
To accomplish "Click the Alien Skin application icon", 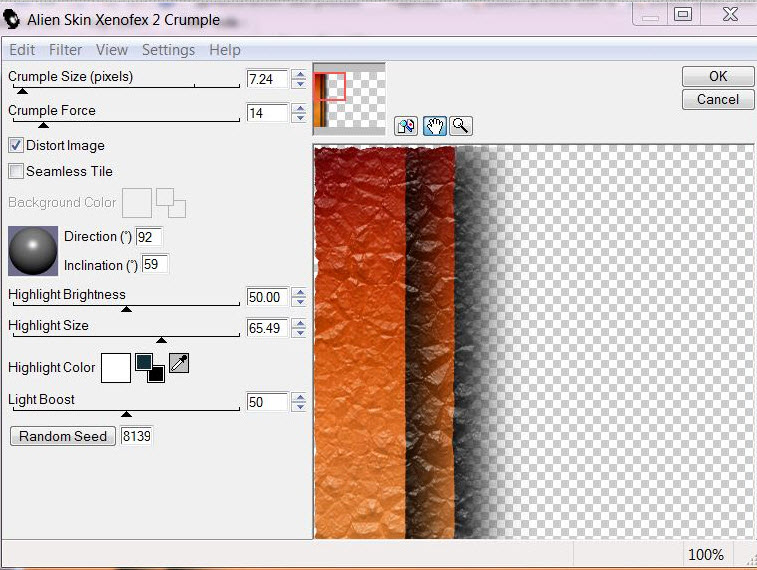I will click(11, 19).
